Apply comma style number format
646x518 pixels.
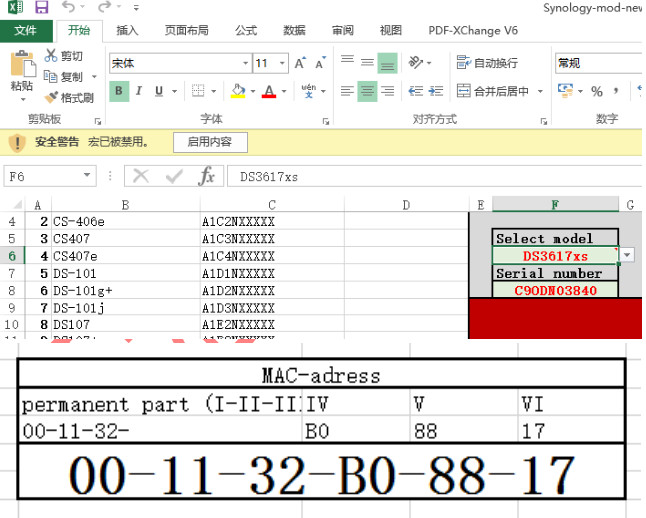(x=616, y=91)
